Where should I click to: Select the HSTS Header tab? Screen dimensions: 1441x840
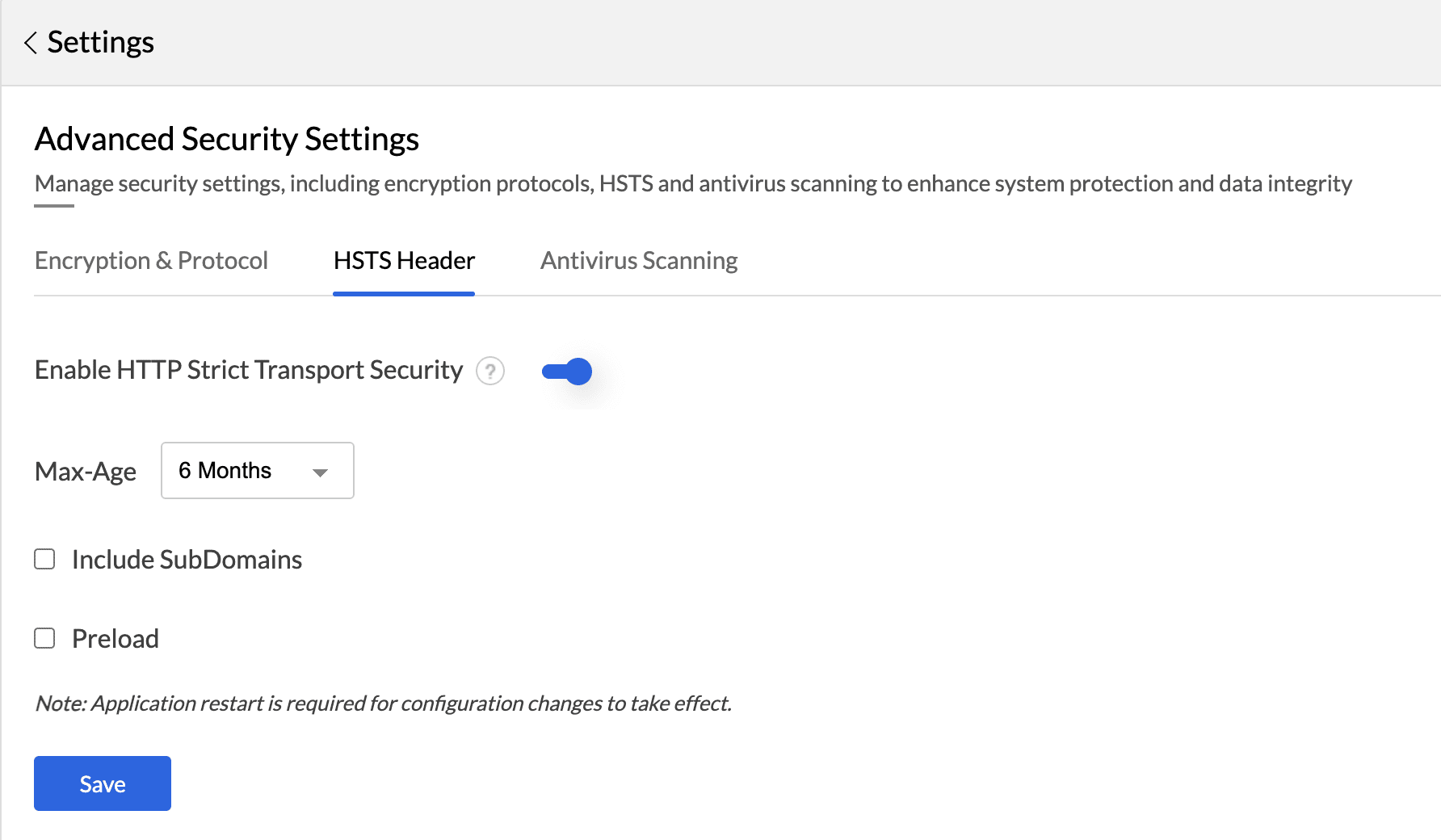[x=404, y=261]
